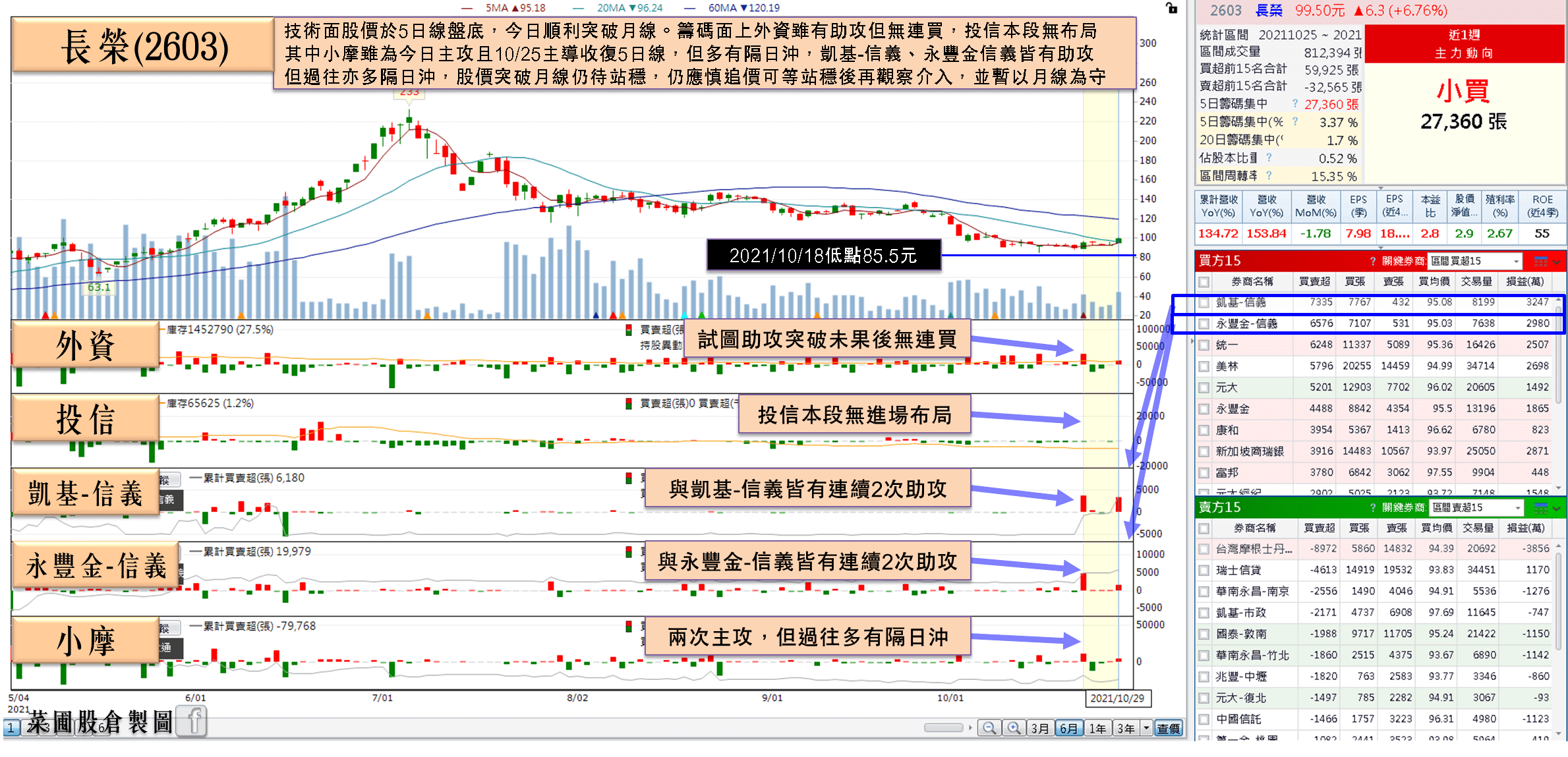Click the table grid icon in 賣方15 header

click(1540, 507)
